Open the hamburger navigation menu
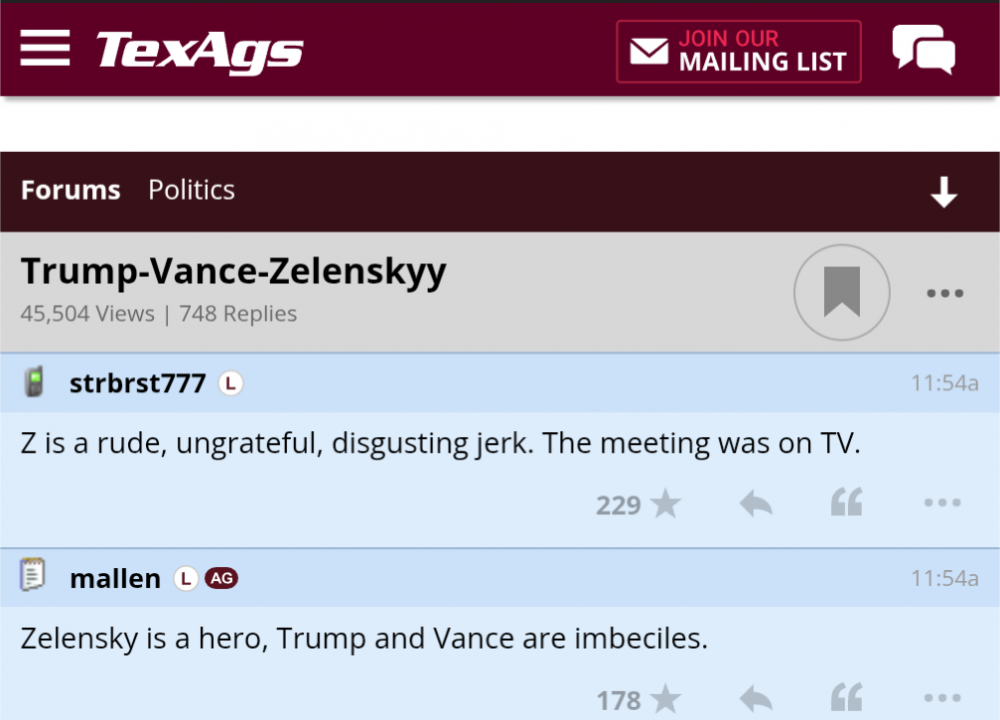The width and height of the screenshot is (1000, 720). coord(45,48)
